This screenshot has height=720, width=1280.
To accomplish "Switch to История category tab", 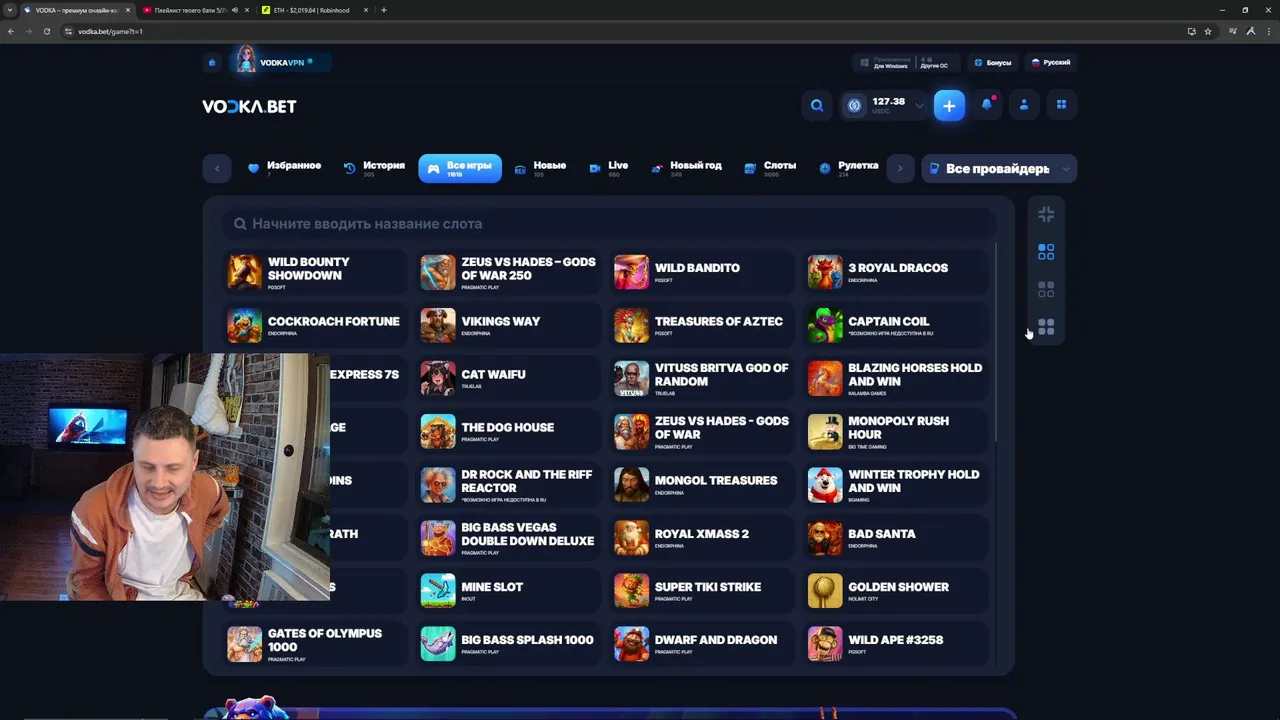I will [374, 168].
